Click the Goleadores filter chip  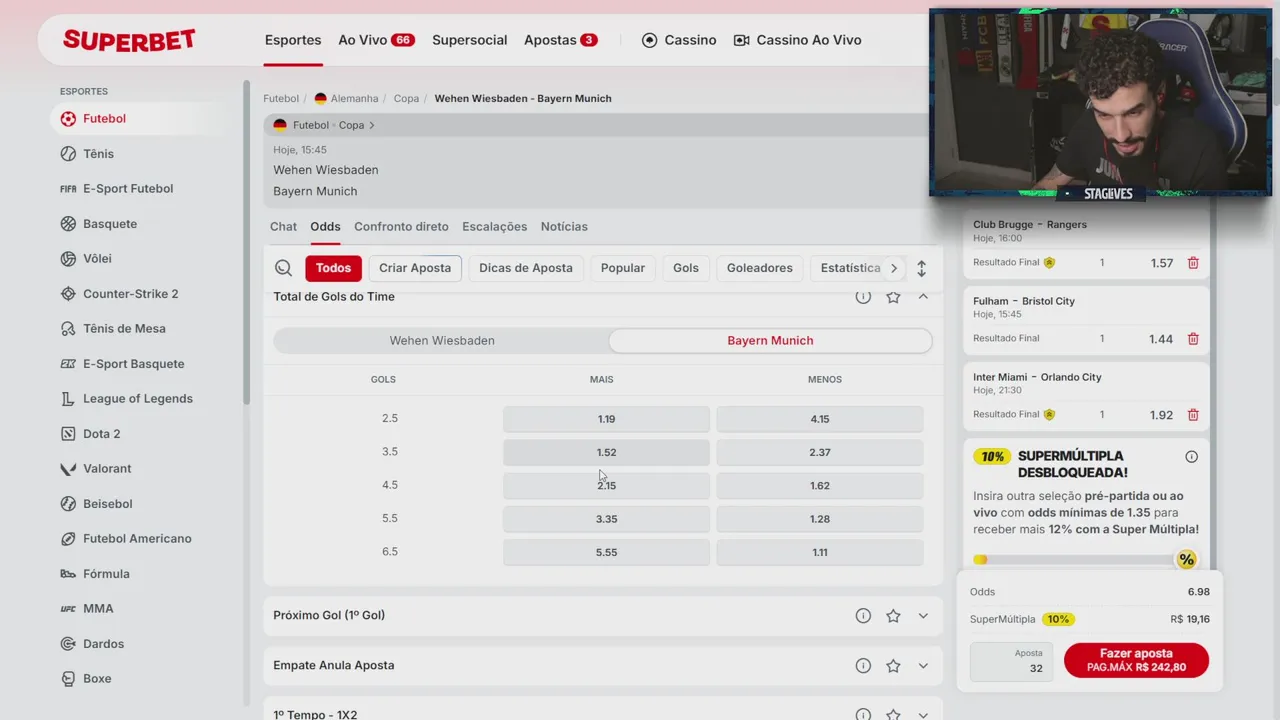coord(760,268)
